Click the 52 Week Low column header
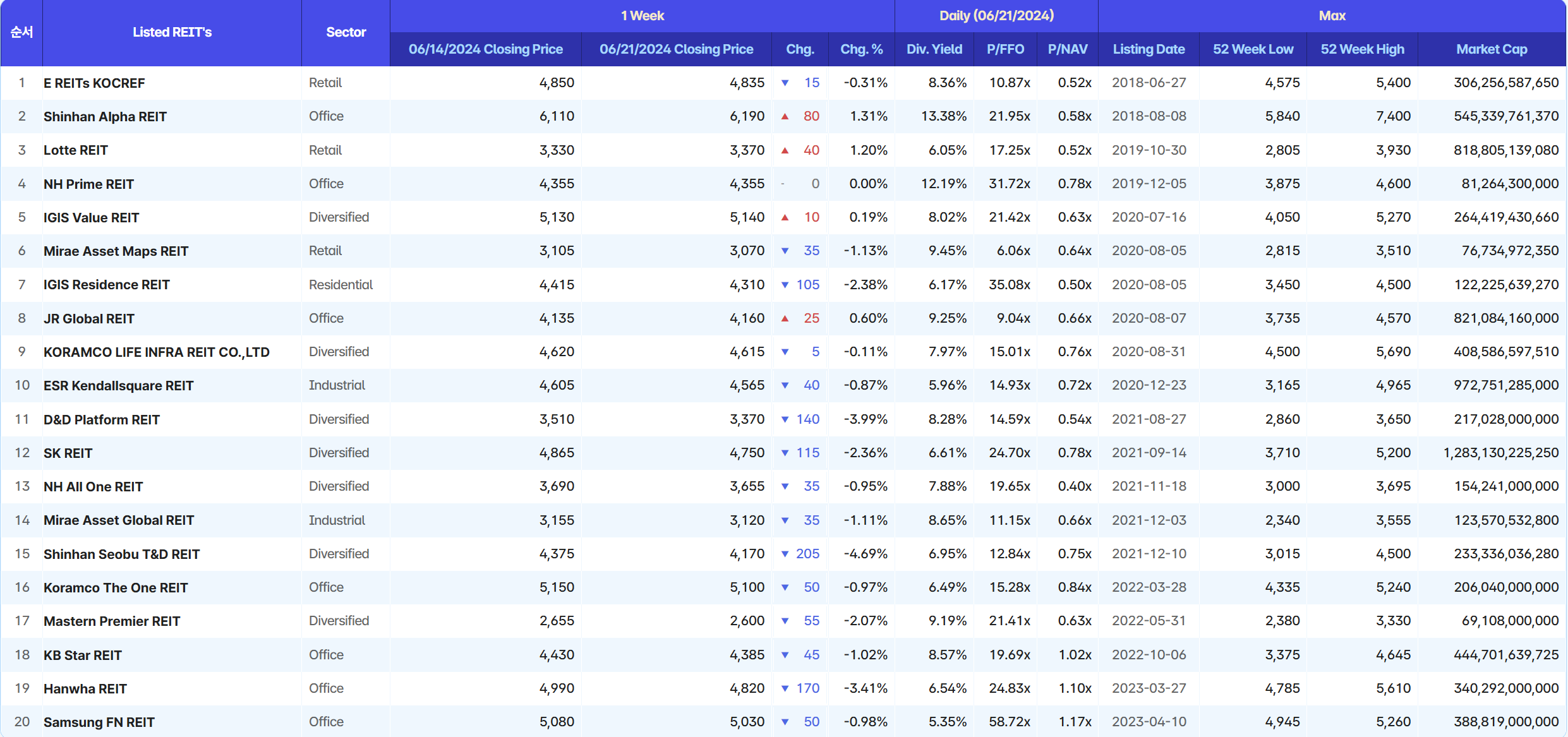The width and height of the screenshot is (1568, 737). pyautogui.click(x=1253, y=49)
